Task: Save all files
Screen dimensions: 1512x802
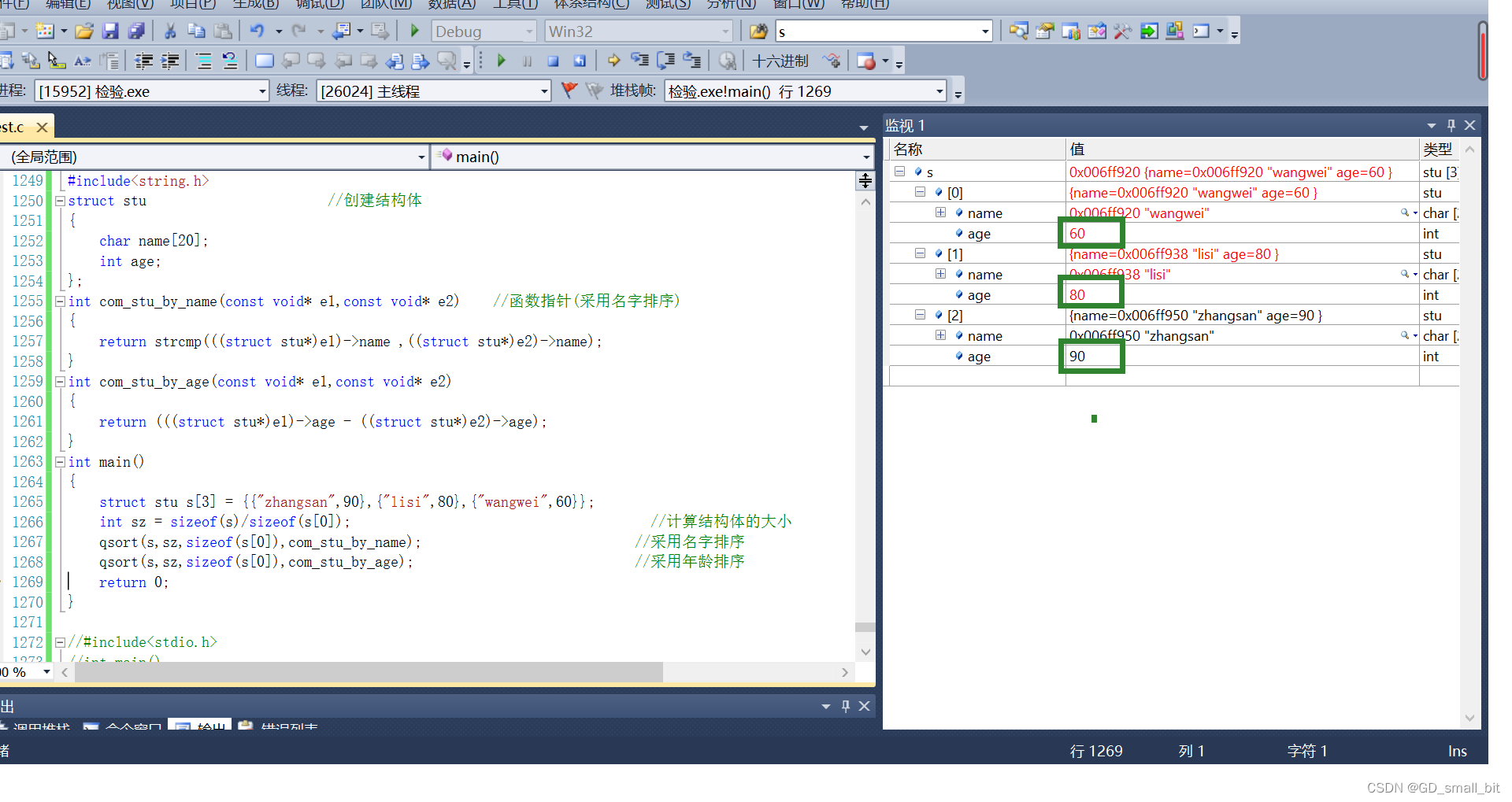Action: 136,31
